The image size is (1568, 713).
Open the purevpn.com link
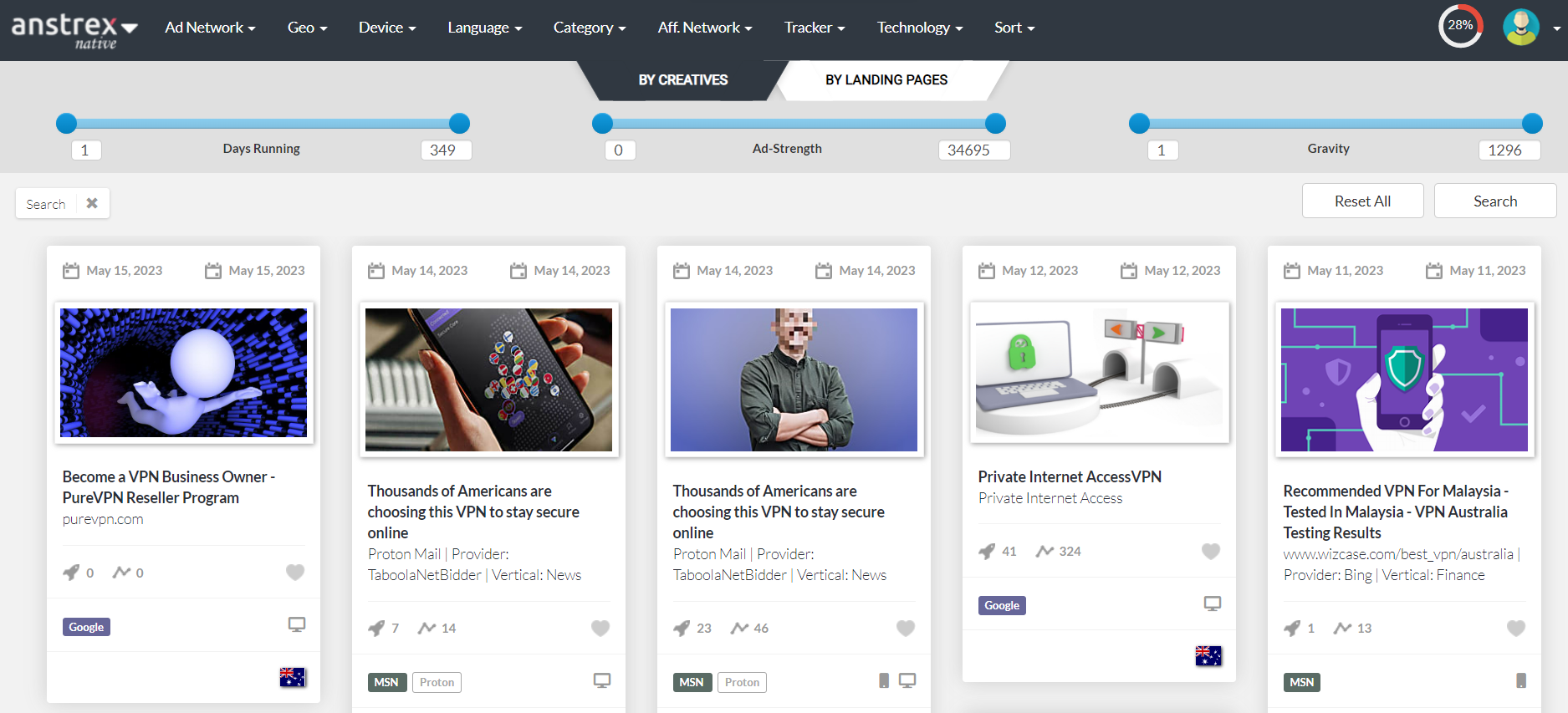(103, 519)
